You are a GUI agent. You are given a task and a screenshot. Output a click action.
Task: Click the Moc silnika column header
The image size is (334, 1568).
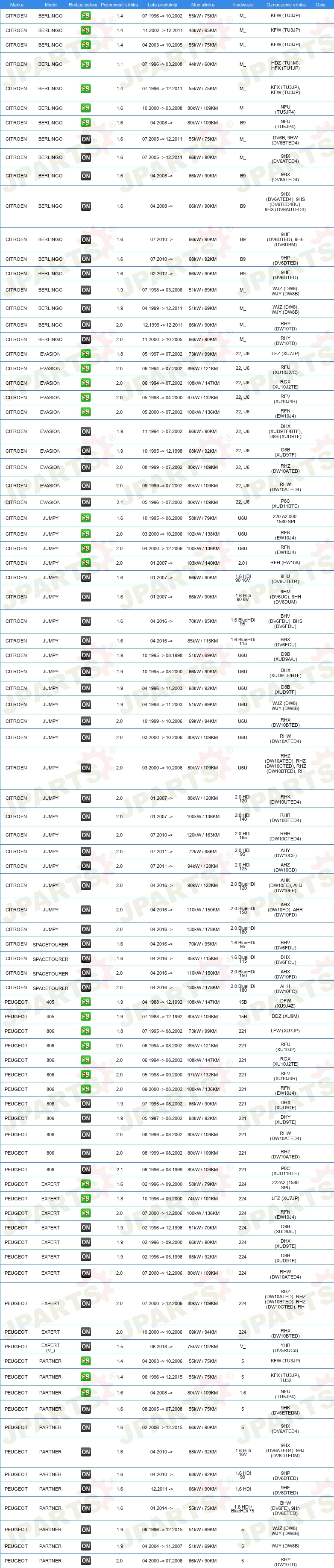(202, 4)
